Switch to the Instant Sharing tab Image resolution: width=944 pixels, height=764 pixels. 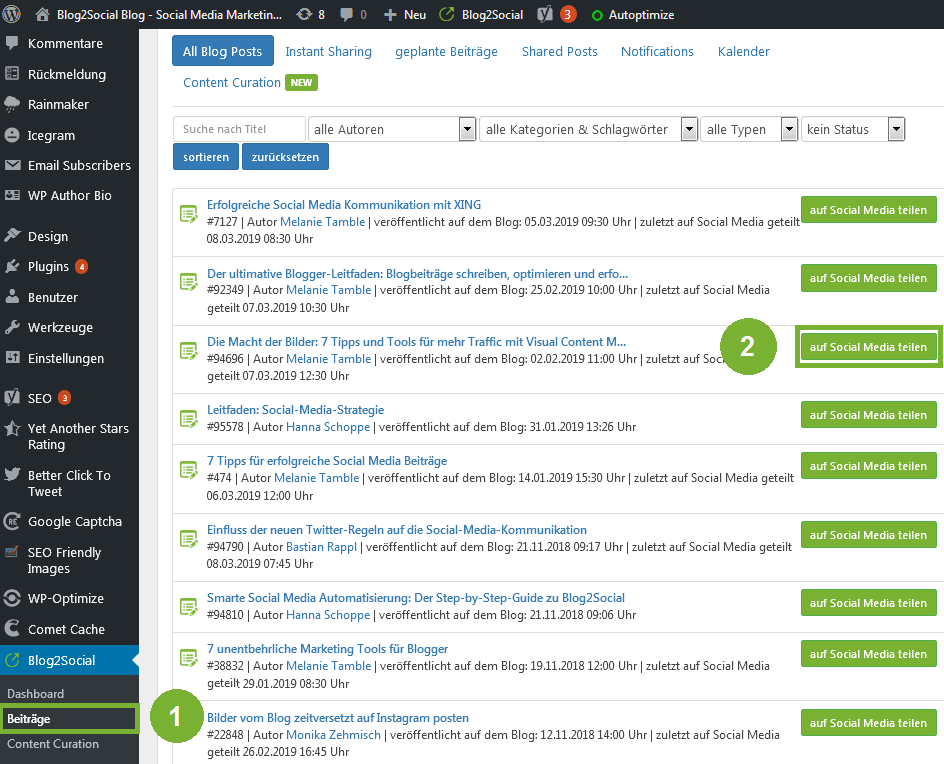pyautogui.click(x=329, y=51)
